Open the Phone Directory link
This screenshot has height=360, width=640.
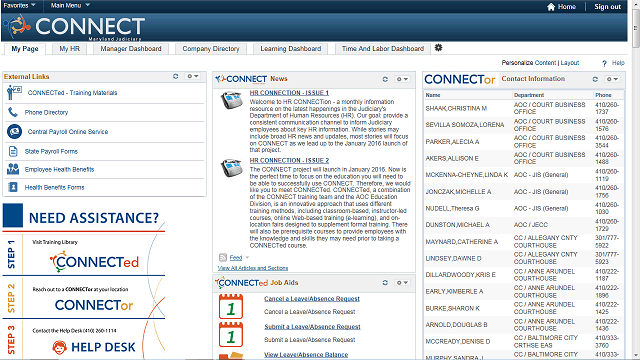pyautogui.click(x=46, y=112)
